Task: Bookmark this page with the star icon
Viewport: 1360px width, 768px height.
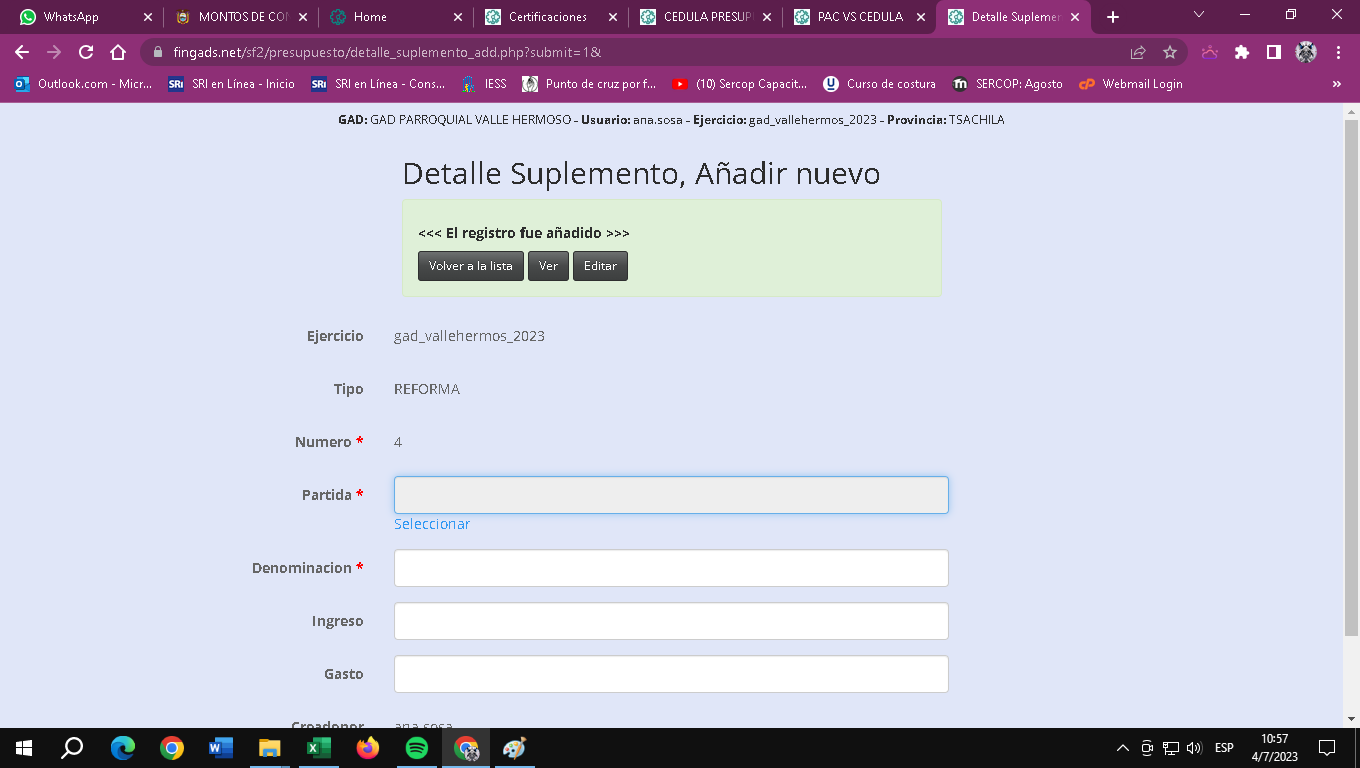Action: [x=1169, y=53]
